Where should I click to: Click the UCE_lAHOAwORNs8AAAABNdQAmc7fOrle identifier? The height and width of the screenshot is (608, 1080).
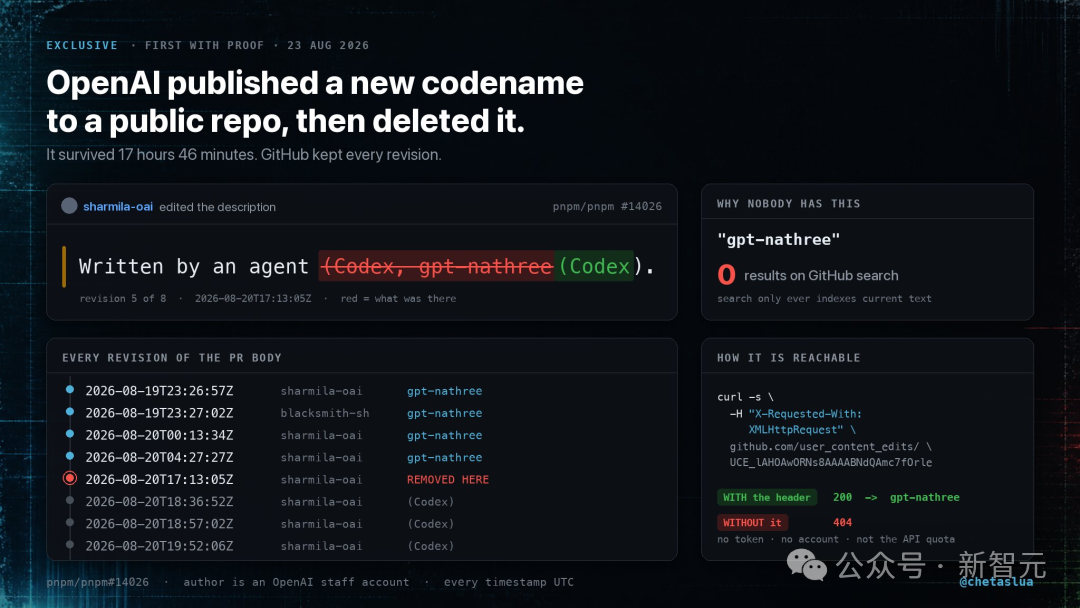pyautogui.click(x=831, y=463)
